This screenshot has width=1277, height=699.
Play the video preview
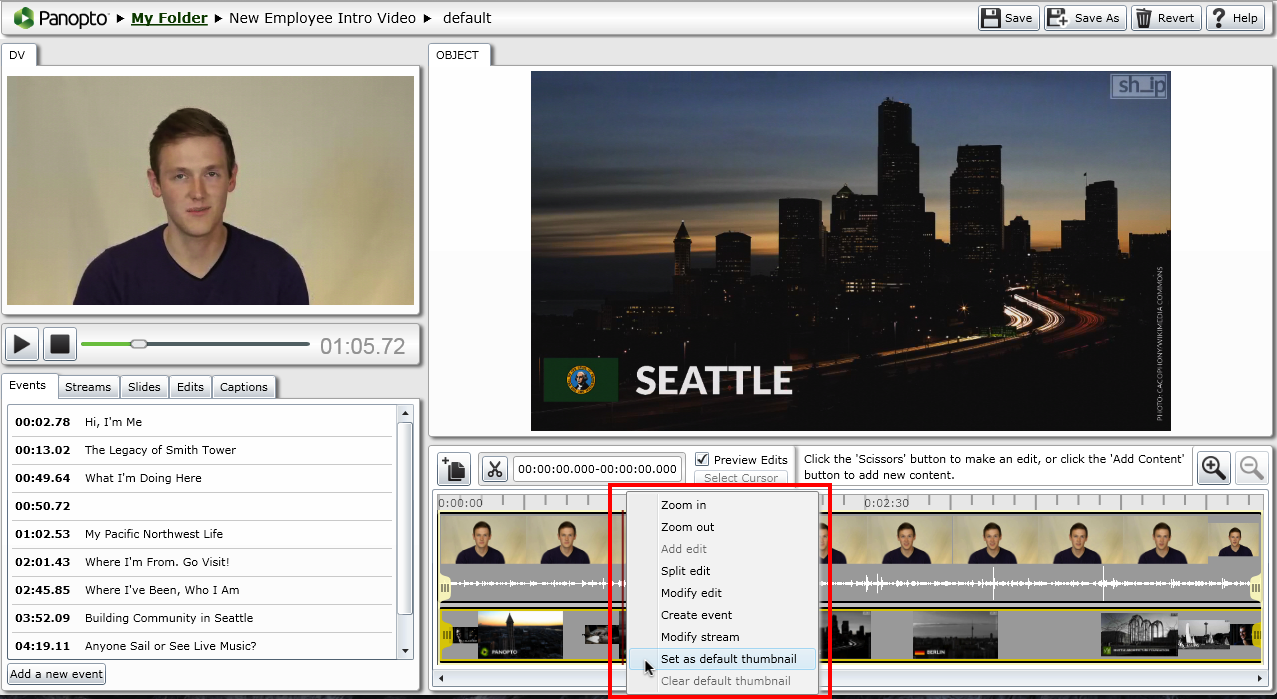22,345
